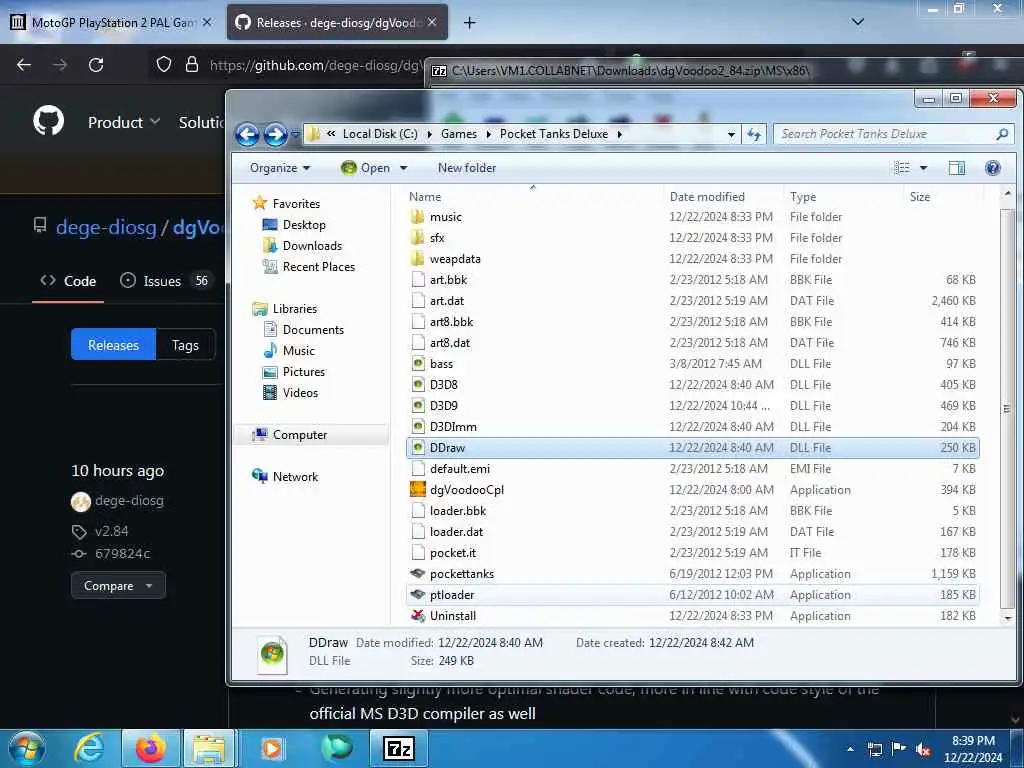Image resolution: width=1024 pixels, height=768 pixels.
Task: Switch to the 7-Zip taskbar button
Action: pos(399,748)
